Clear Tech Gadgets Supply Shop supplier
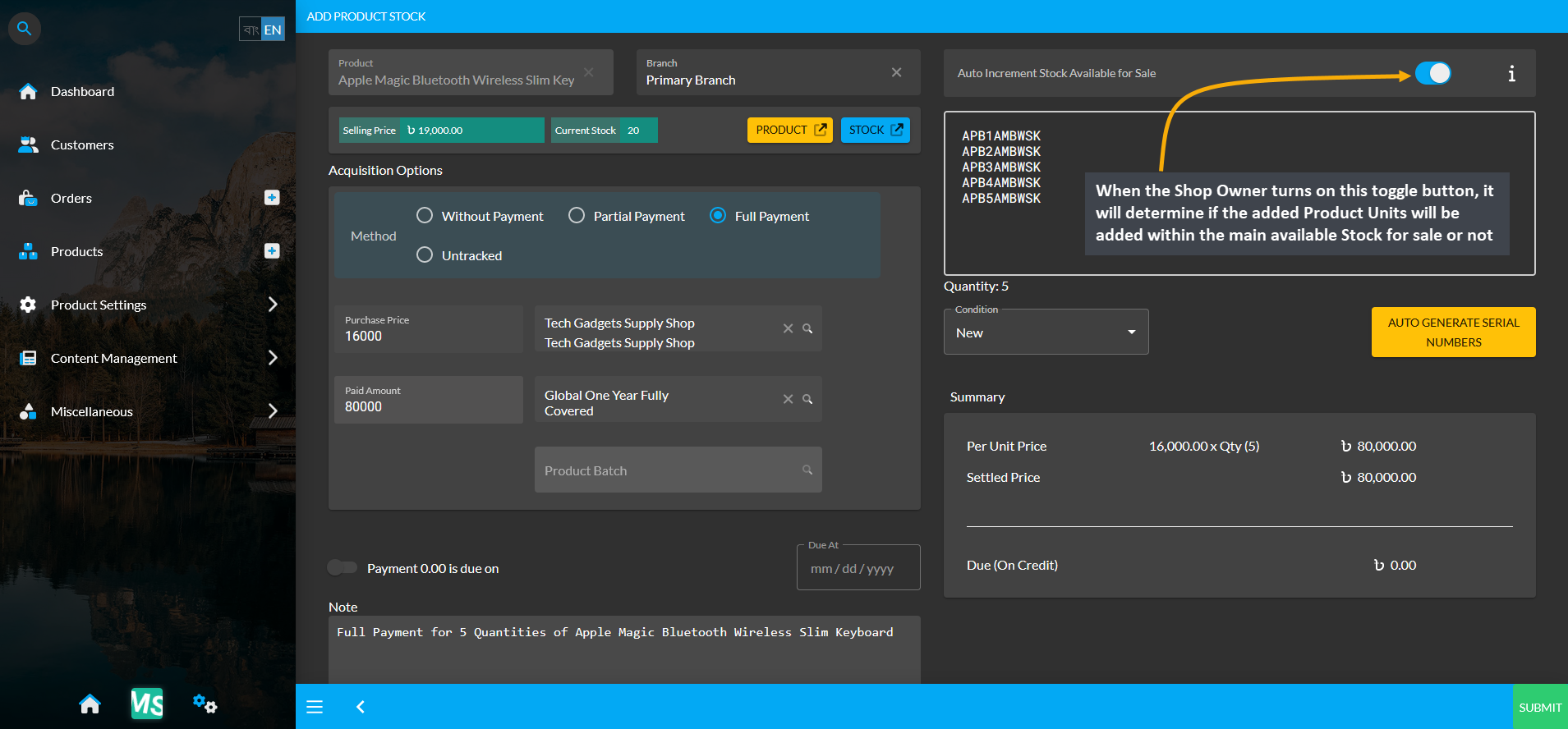This screenshot has width=1568, height=729. click(788, 328)
